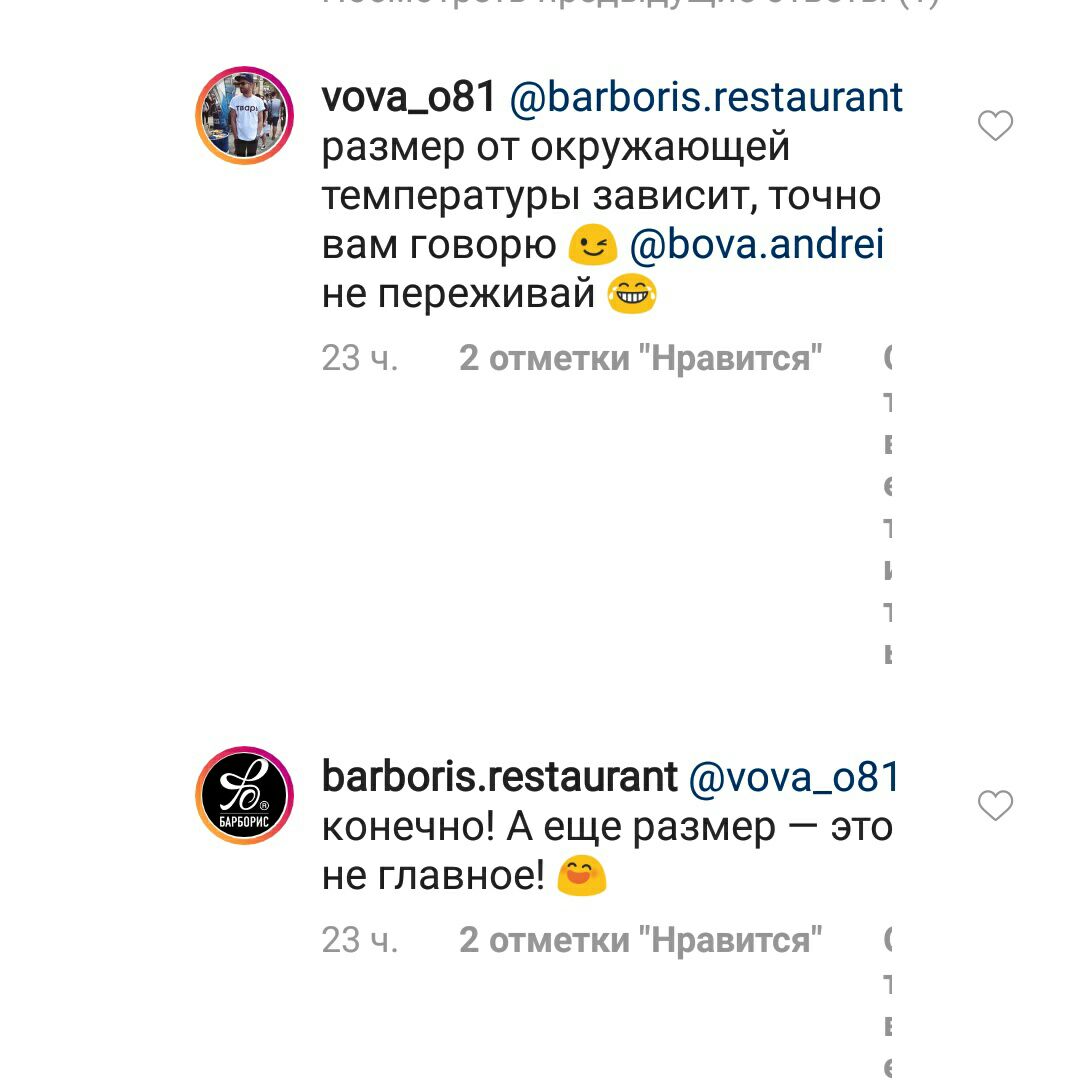
Task: Like the comment by vova_o81
Action: point(995,125)
